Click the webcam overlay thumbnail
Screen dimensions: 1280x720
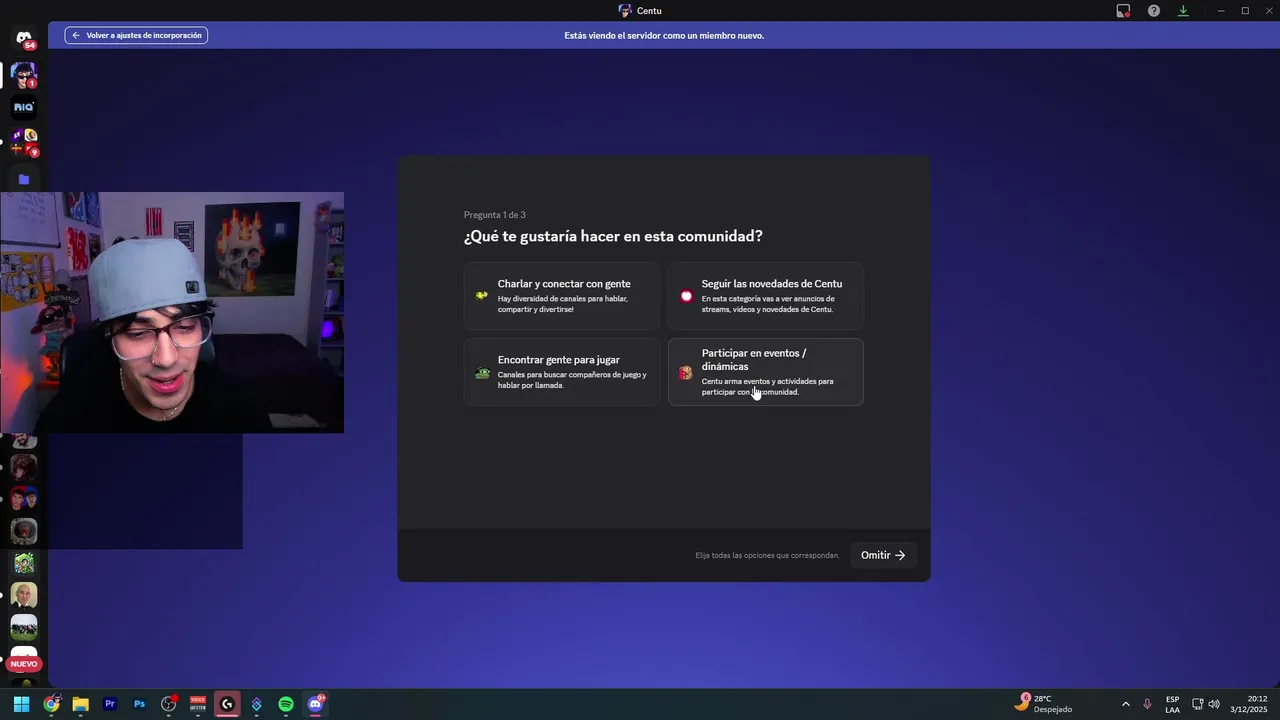point(172,312)
